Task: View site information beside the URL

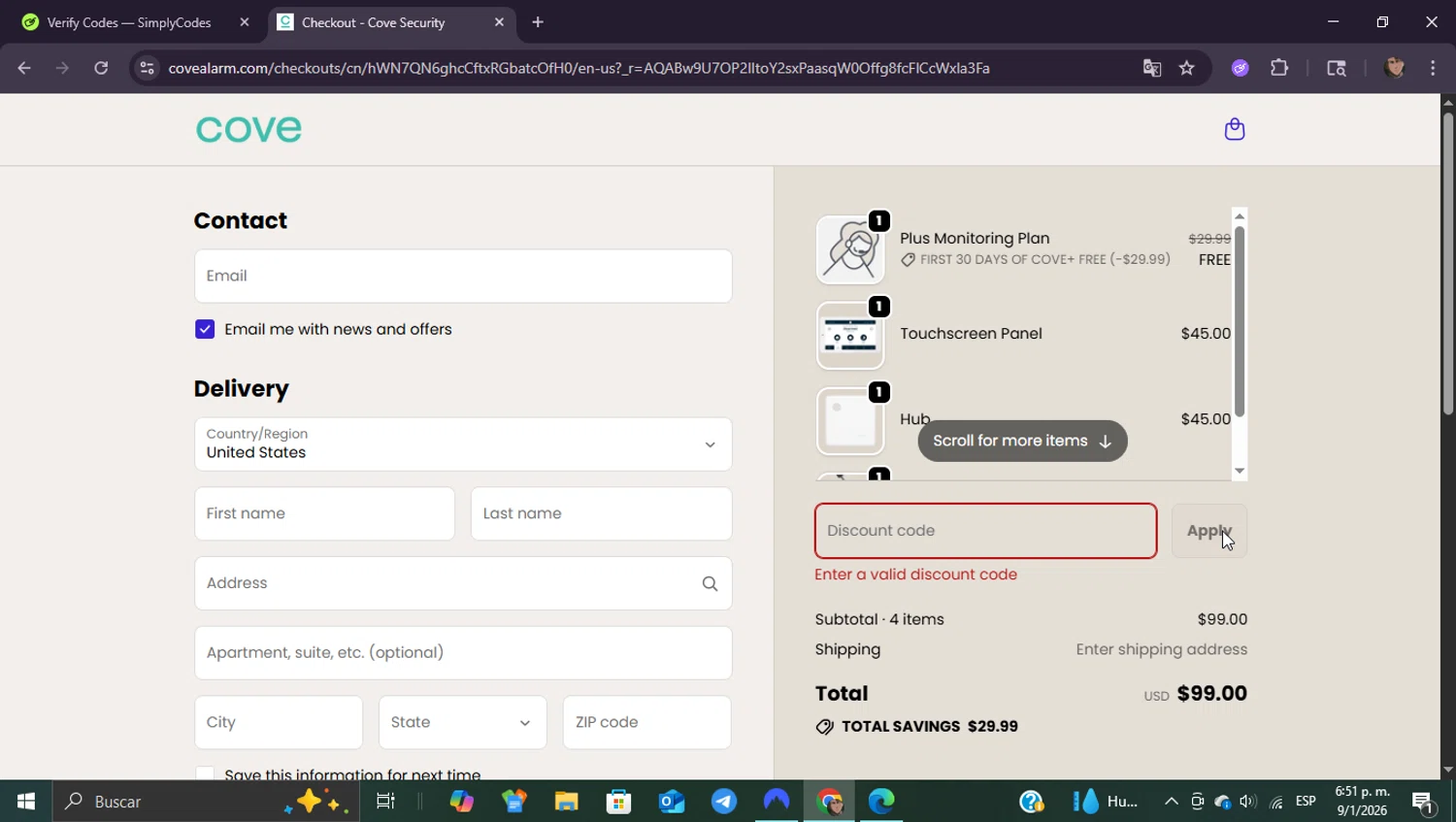Action: pos(147,68)
